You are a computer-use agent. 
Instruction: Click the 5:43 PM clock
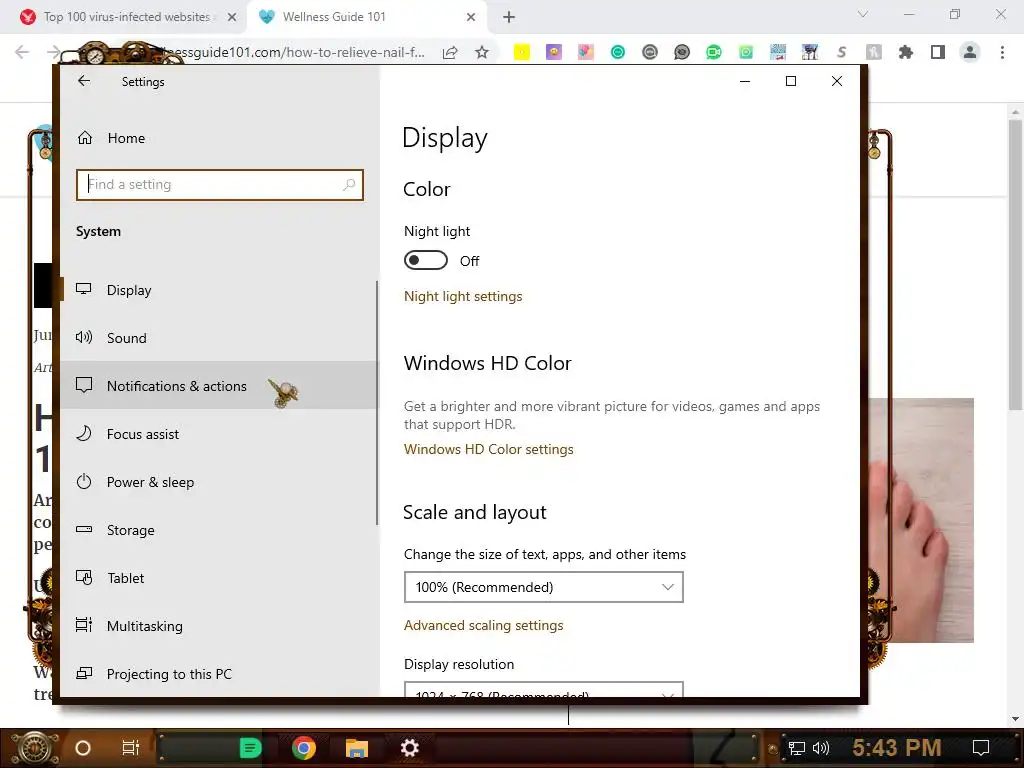(x=897, y=748)
